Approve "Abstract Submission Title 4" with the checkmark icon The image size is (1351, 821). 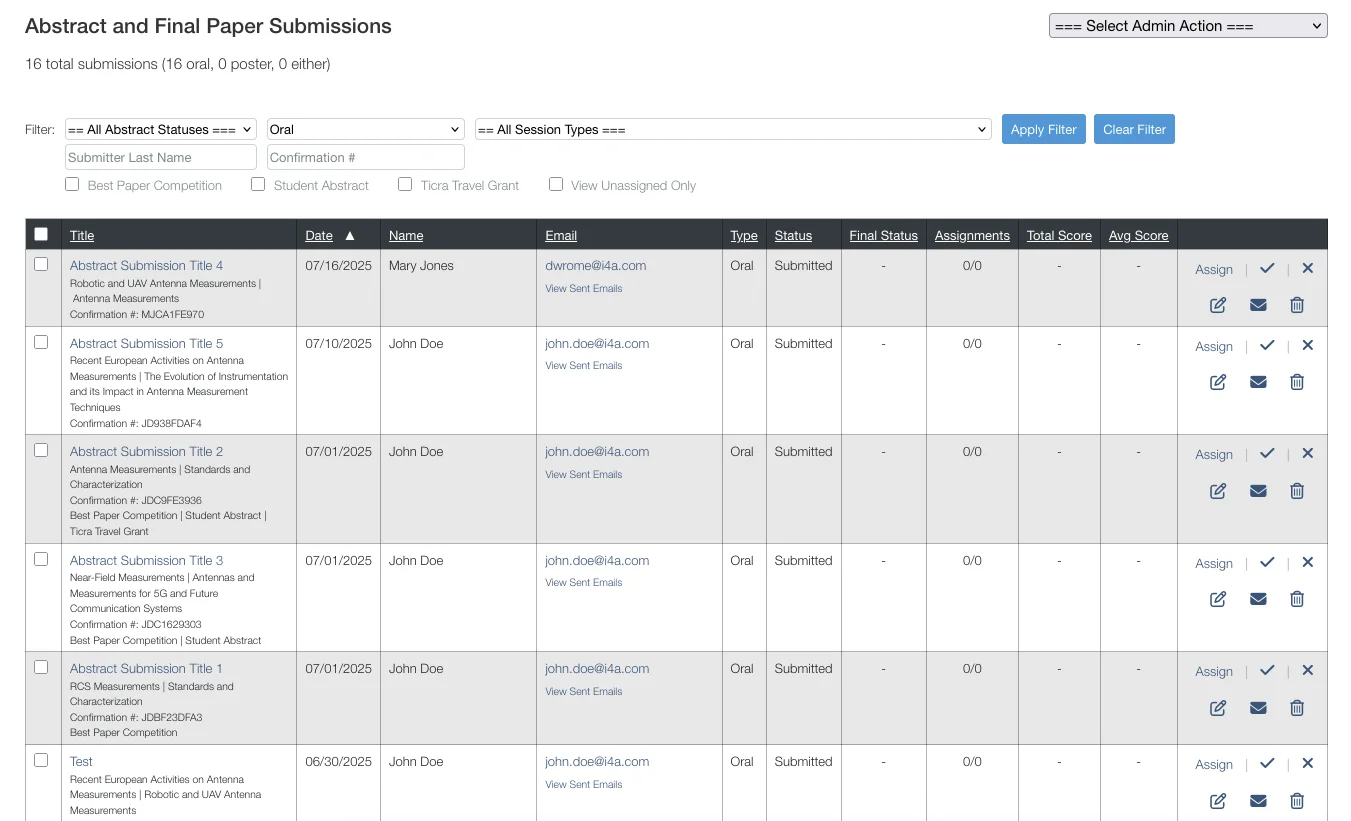(x=1267, y=268)
